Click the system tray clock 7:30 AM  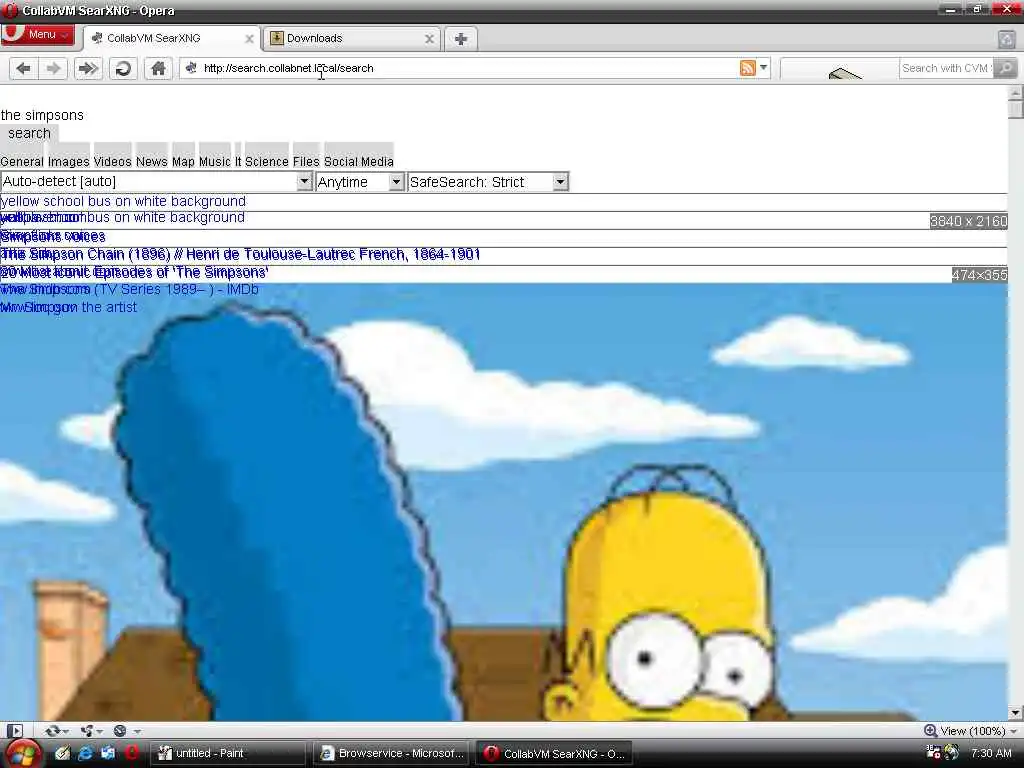991,753
